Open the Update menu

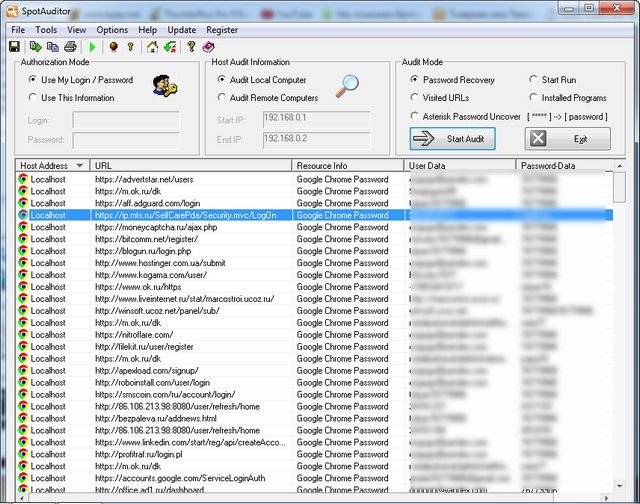point(182,30)
